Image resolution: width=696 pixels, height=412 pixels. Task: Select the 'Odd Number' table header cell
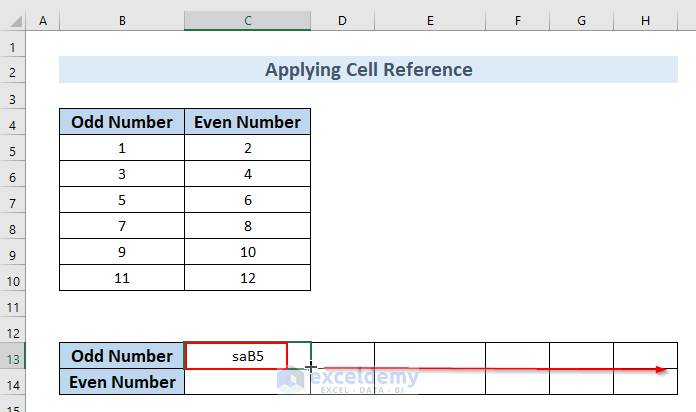tap(121, 122)
